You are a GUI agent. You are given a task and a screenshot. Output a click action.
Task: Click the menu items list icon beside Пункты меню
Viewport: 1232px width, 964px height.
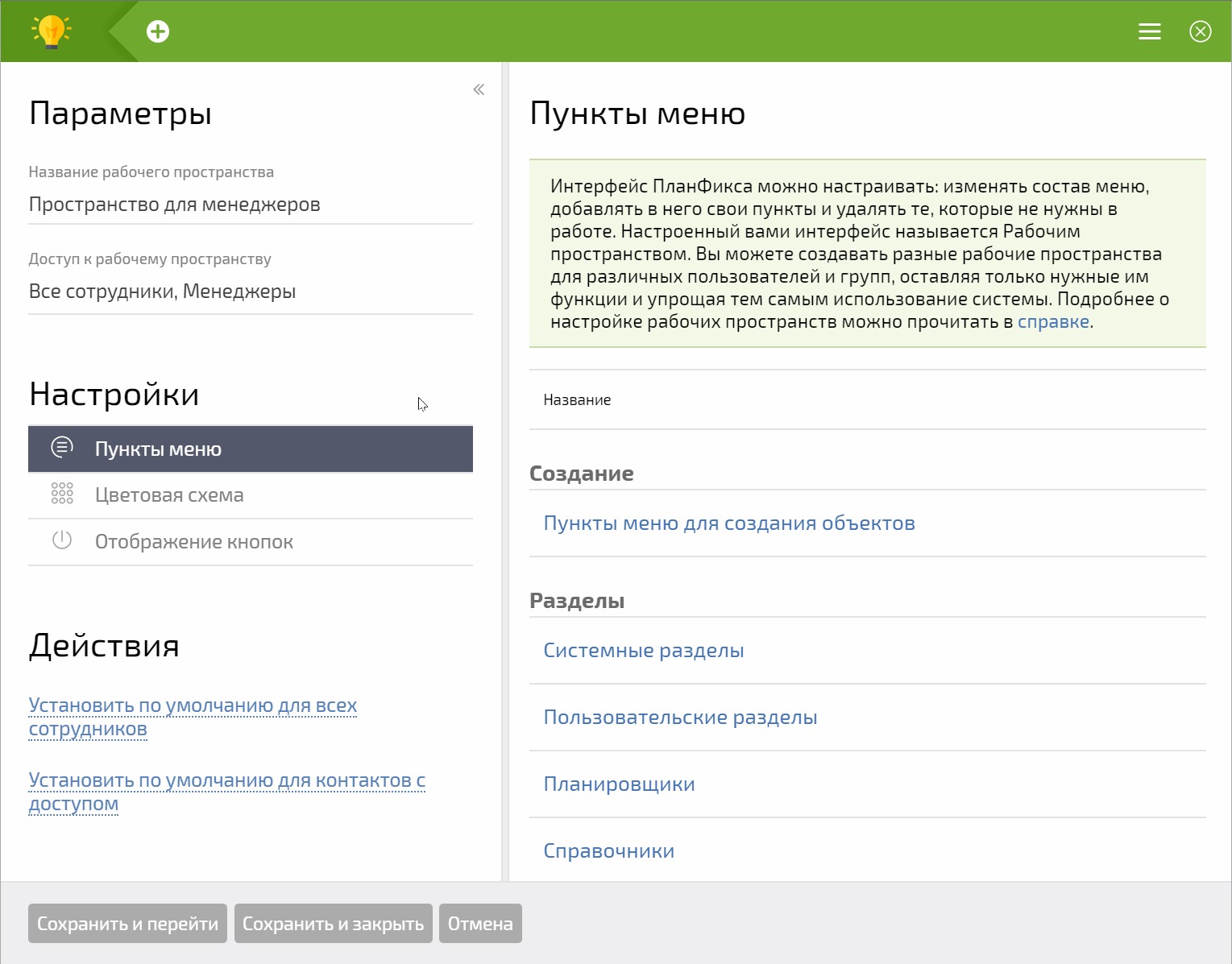(x=62, y=448)
